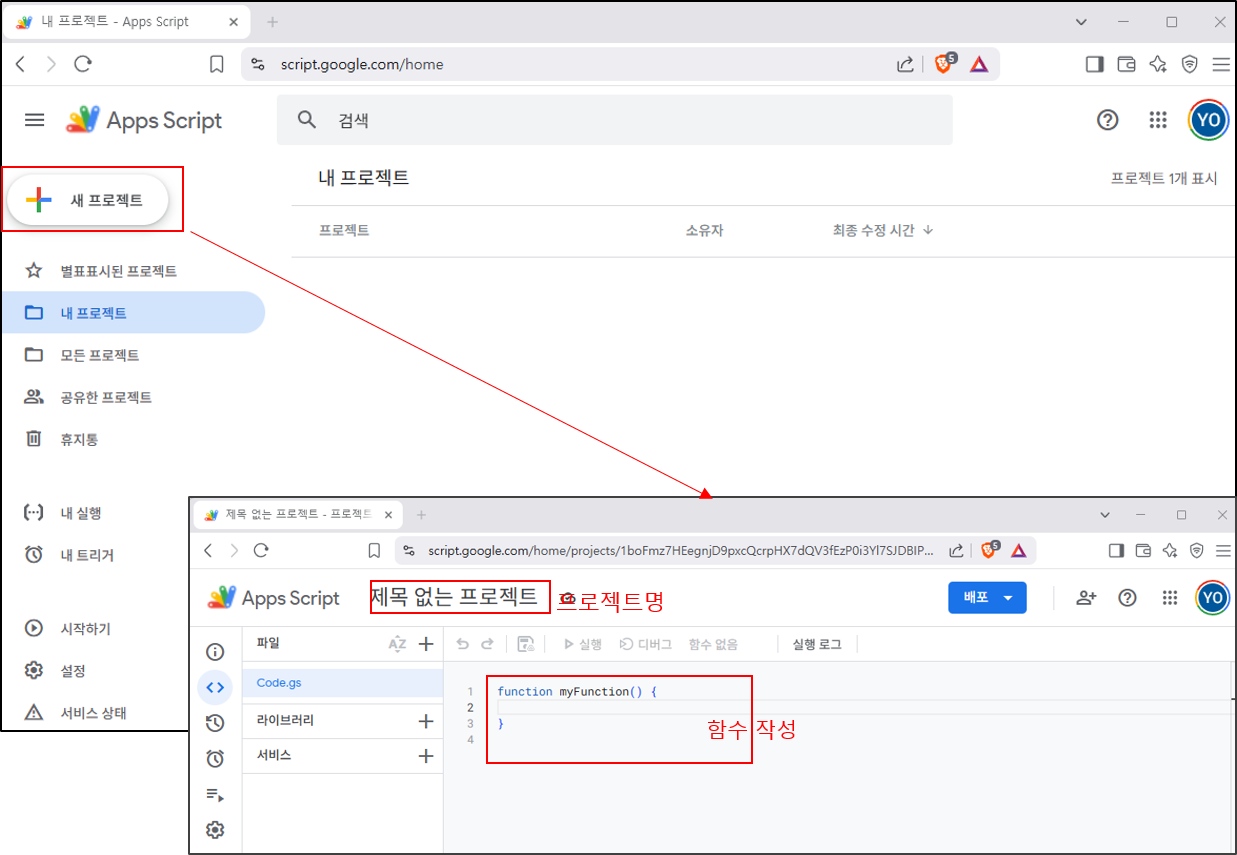The height and width of the screenshot is (855, 1237).
Task: Open the 실행 로그 execution log
Action: coord(817,645)
